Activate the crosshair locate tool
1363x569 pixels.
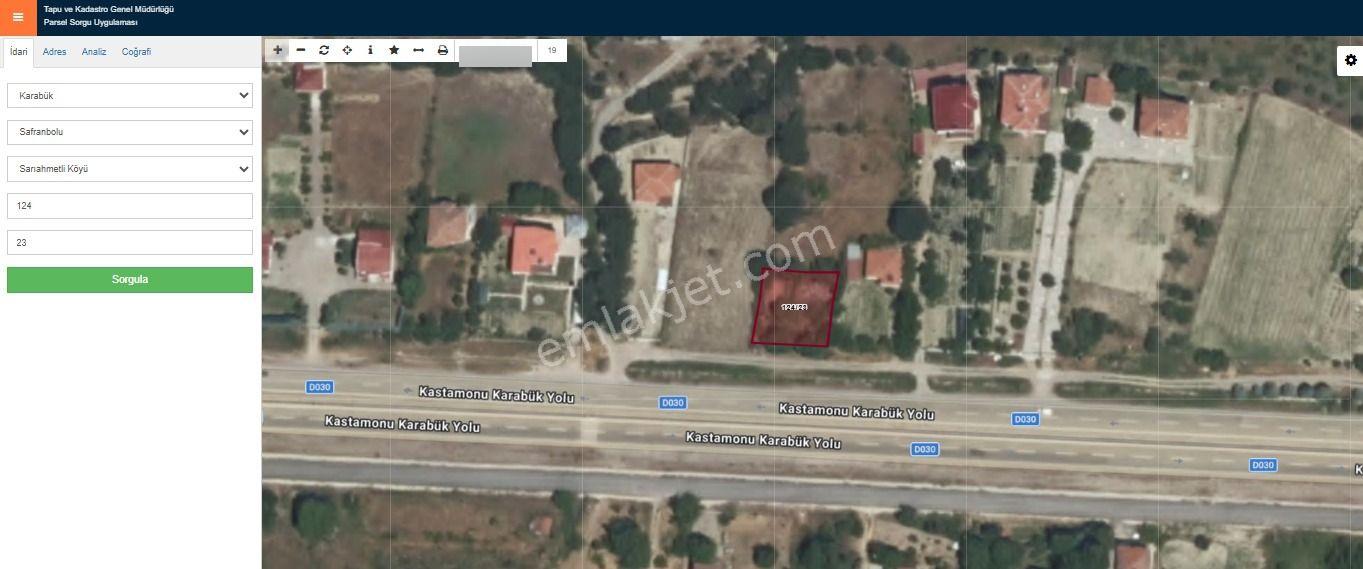click(347, 50)
